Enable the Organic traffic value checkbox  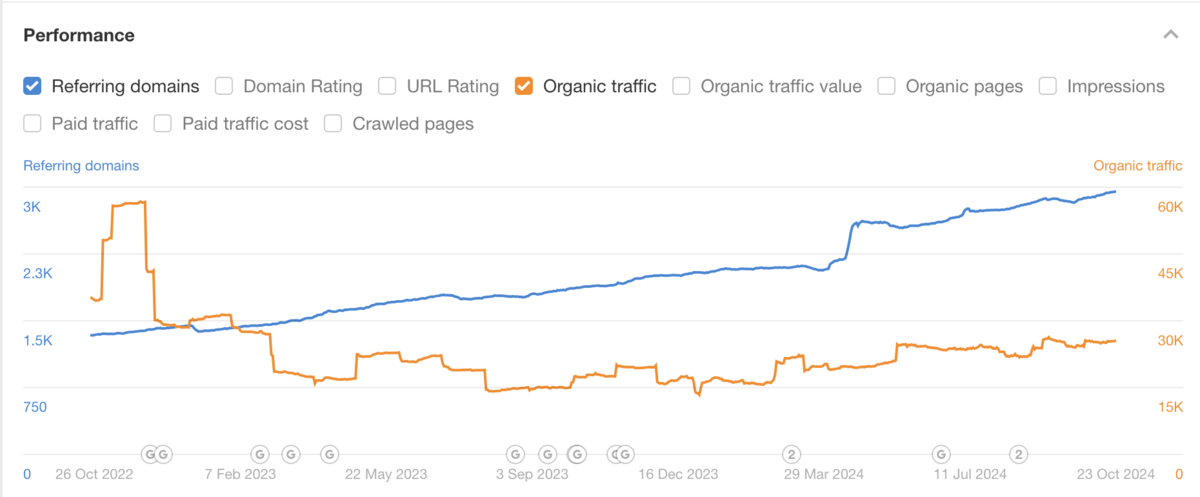pos(681,86)
